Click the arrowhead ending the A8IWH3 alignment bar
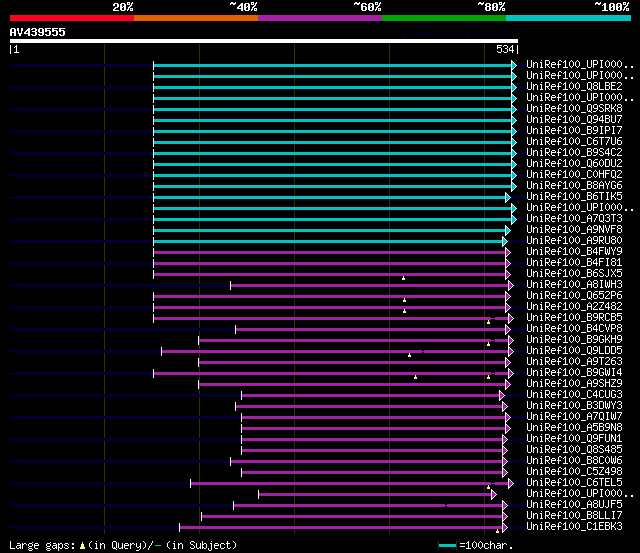This screenshot has height=553, width=640. coord(511,286)
